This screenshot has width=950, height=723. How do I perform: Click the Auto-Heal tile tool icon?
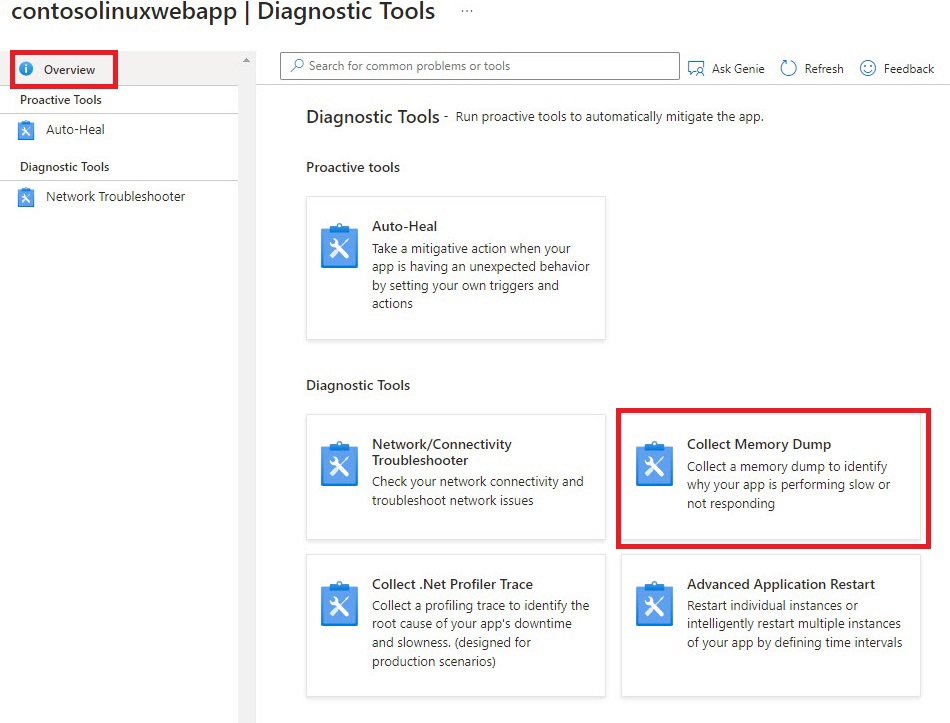[339, 247]
